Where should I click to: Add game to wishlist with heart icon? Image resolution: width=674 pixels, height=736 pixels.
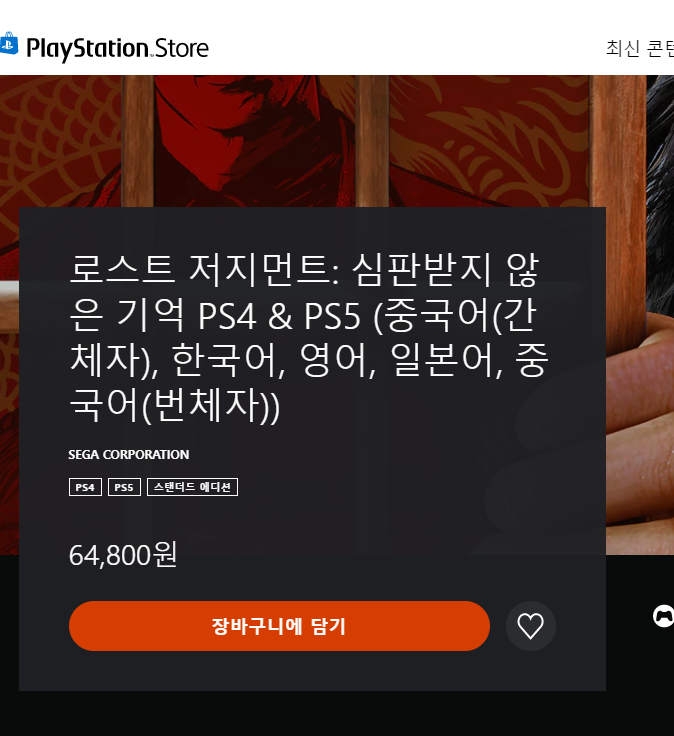530,626
